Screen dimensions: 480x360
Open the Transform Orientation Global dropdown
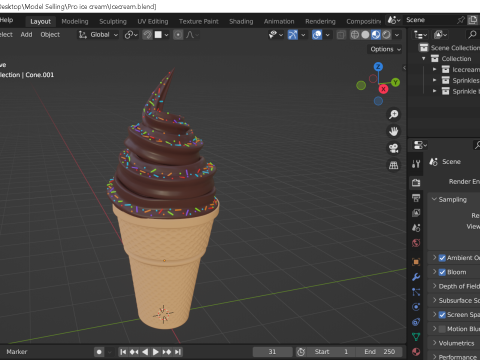pos(98,35)
